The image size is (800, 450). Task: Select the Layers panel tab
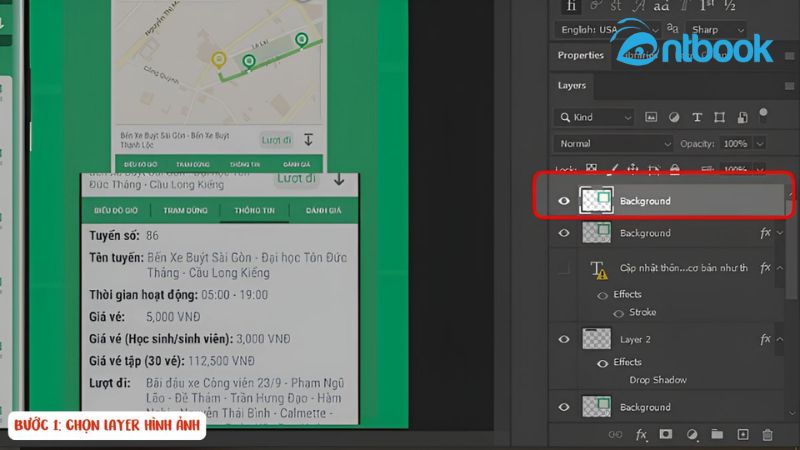click(x=571, y=86)
